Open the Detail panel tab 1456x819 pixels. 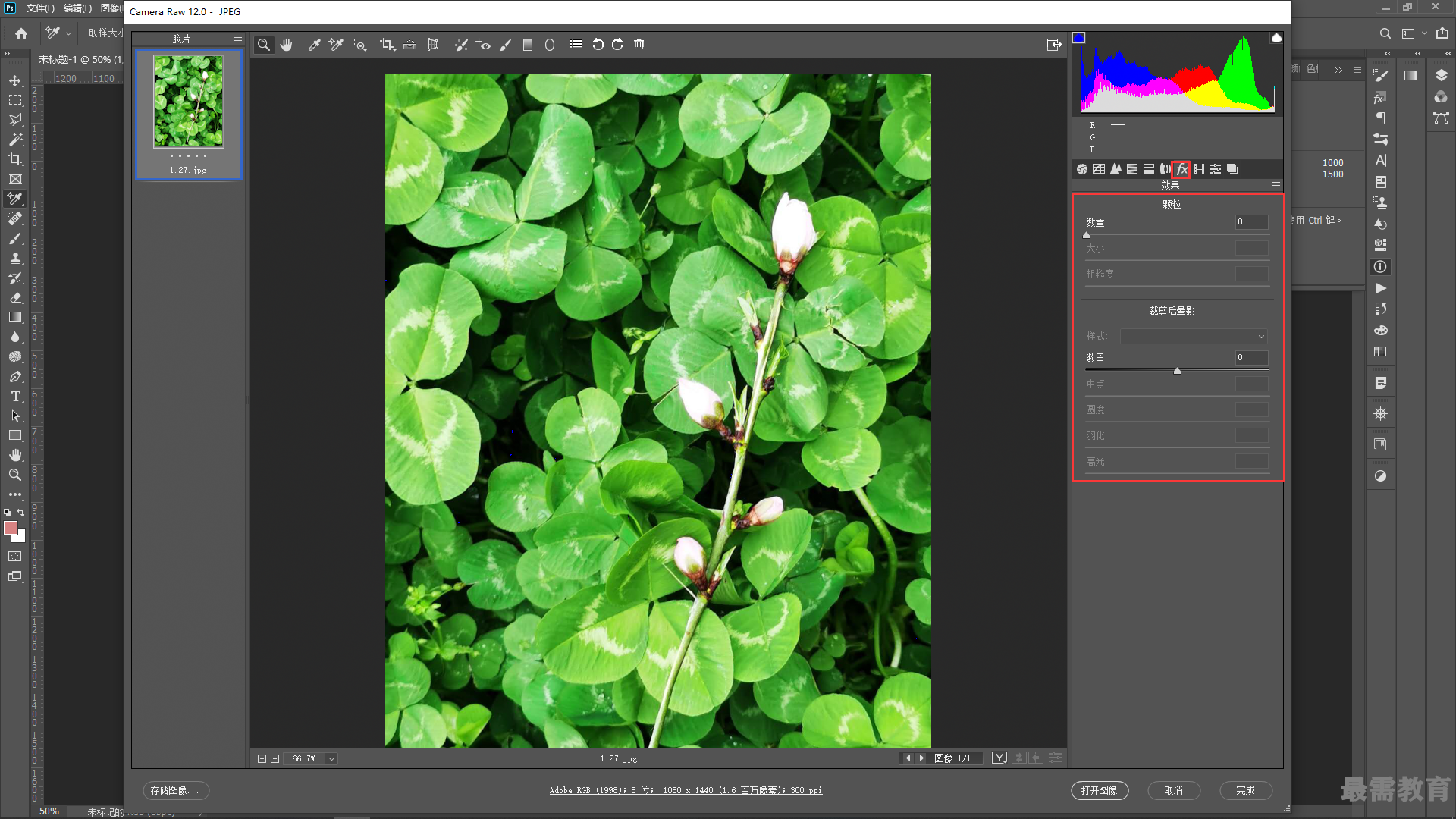(1116, 169)
